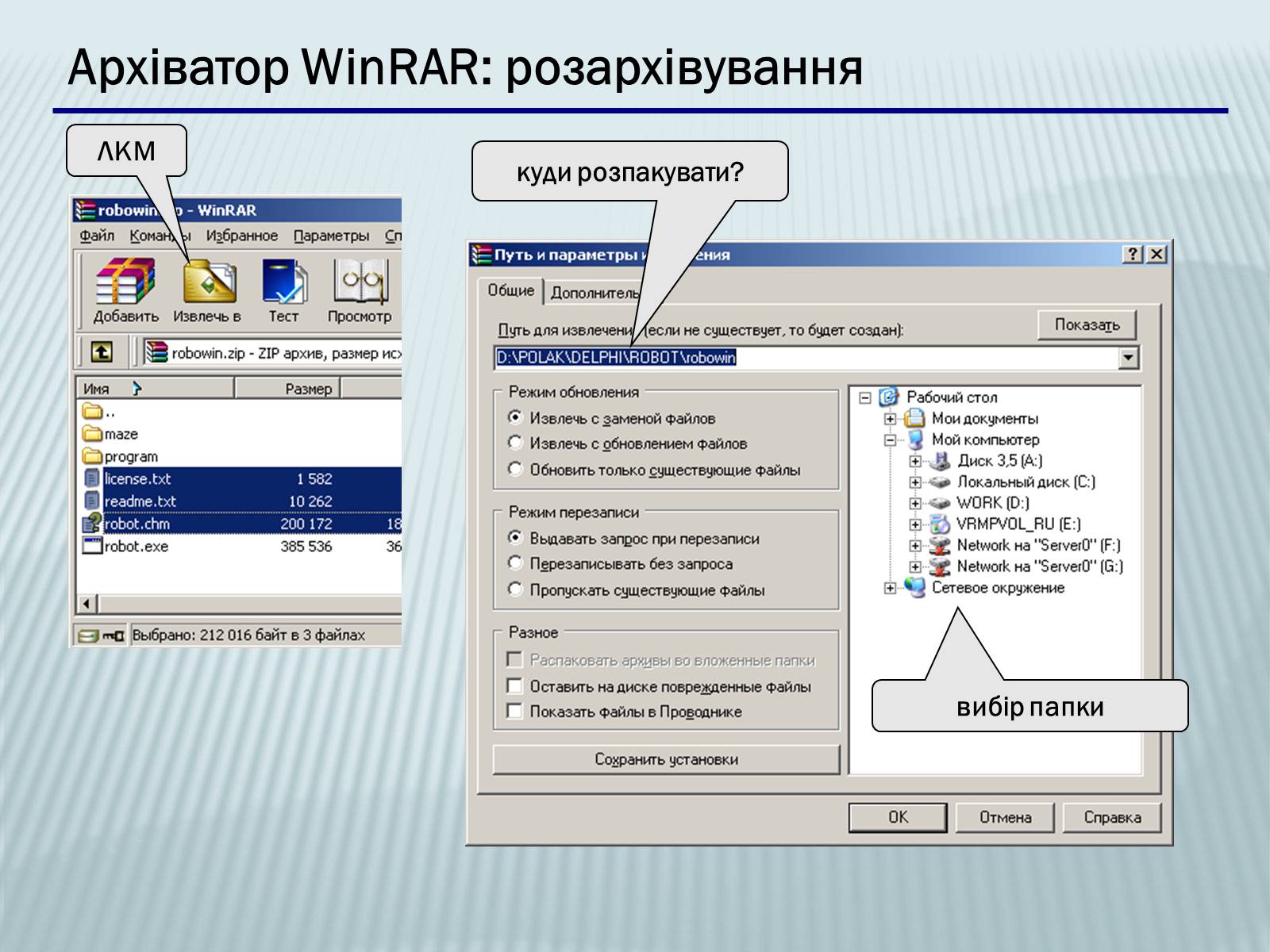Switch to the Дополнительно tab
1270x952 pixels.
pyautogui.click(x=594, y=293)
